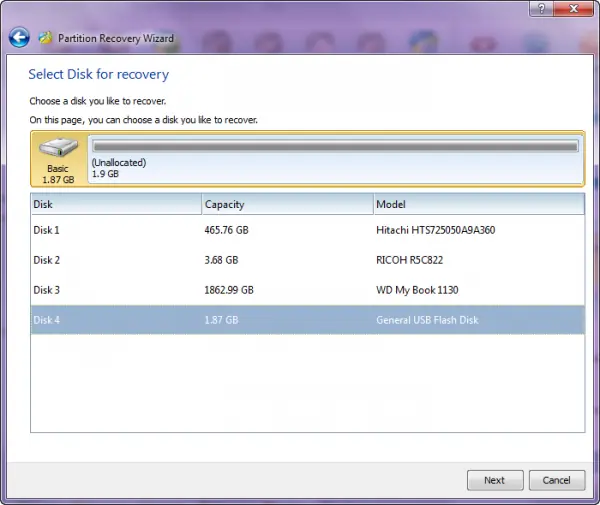Viewport: 600px width, 505px height.
Task: Select Disk 3 row in the list
Action: [x=308, y=290]
